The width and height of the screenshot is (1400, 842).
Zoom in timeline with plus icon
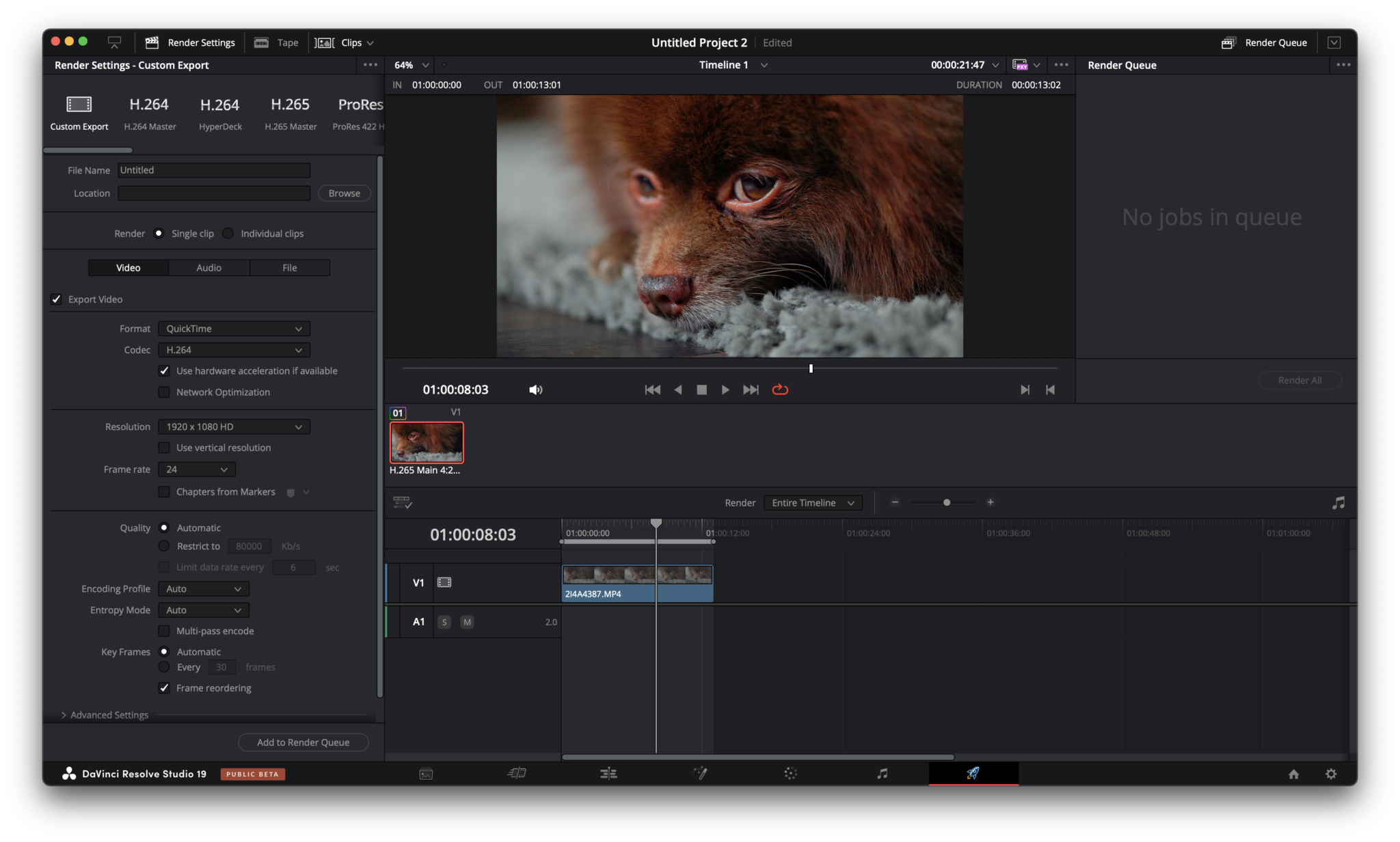(991, 502)
